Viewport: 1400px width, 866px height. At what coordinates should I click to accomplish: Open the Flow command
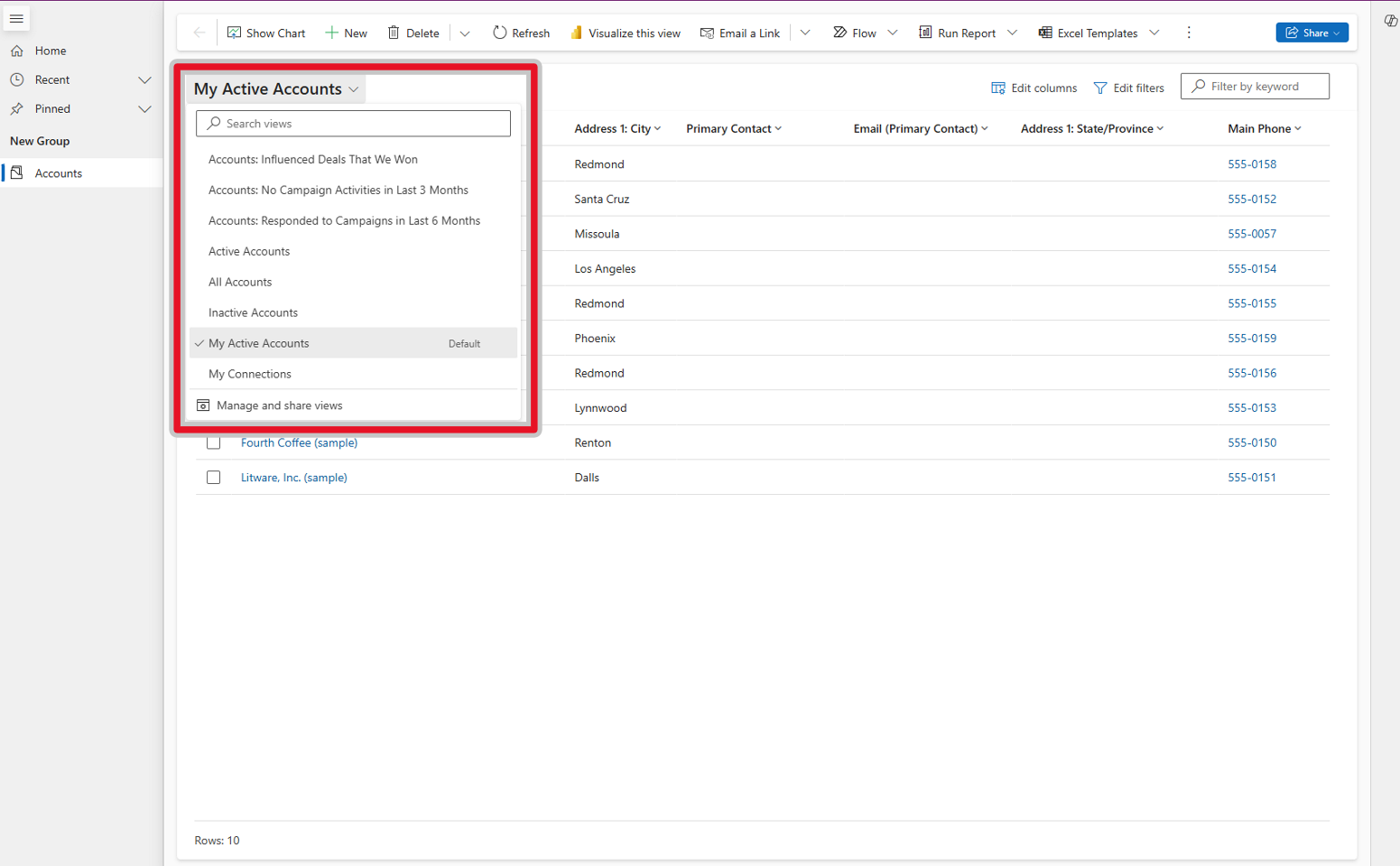click(x=854, y=33)
